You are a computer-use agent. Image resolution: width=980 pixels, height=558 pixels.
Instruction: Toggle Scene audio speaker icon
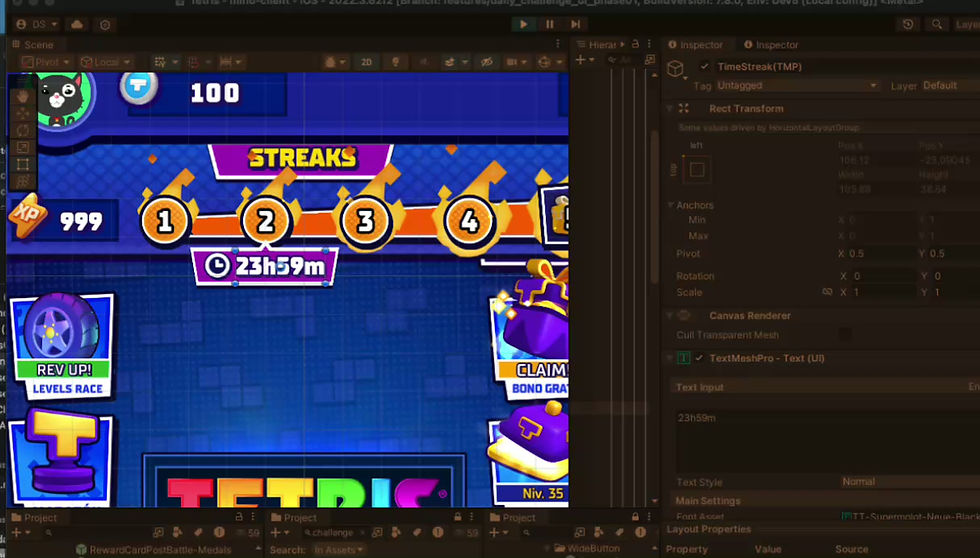click(x=423, y=62)
